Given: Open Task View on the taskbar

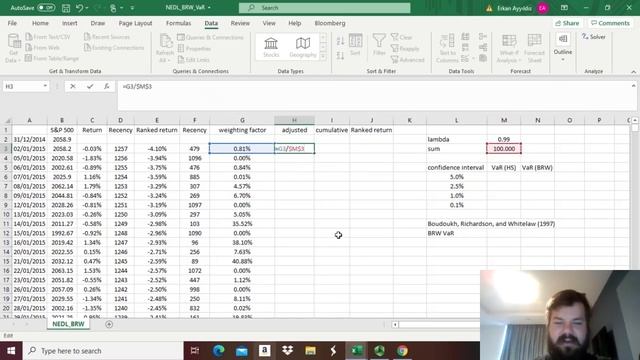Looking at the screenshot, I should [195, 351].
